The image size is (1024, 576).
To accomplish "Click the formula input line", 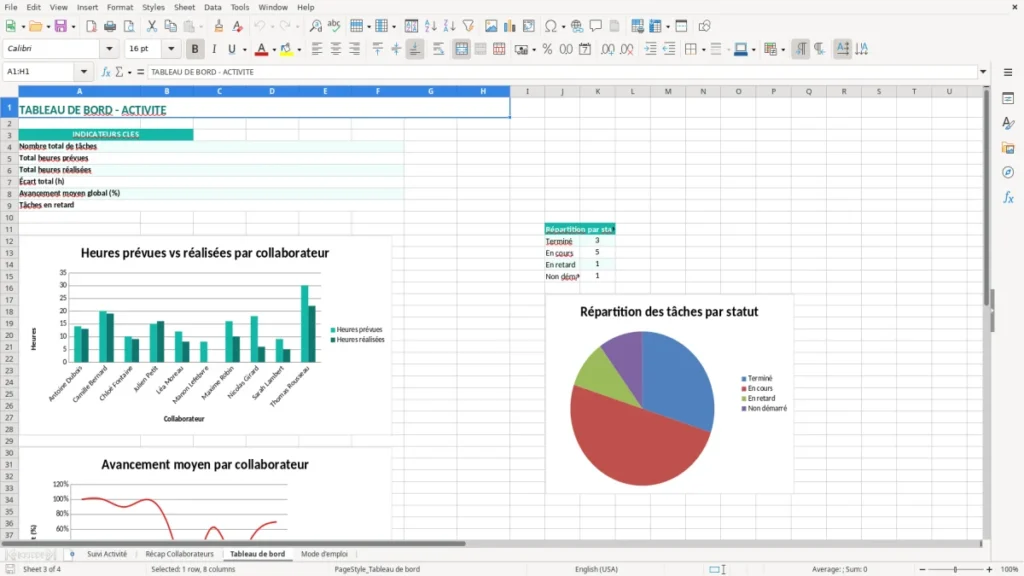I will (x=562, y=72).
